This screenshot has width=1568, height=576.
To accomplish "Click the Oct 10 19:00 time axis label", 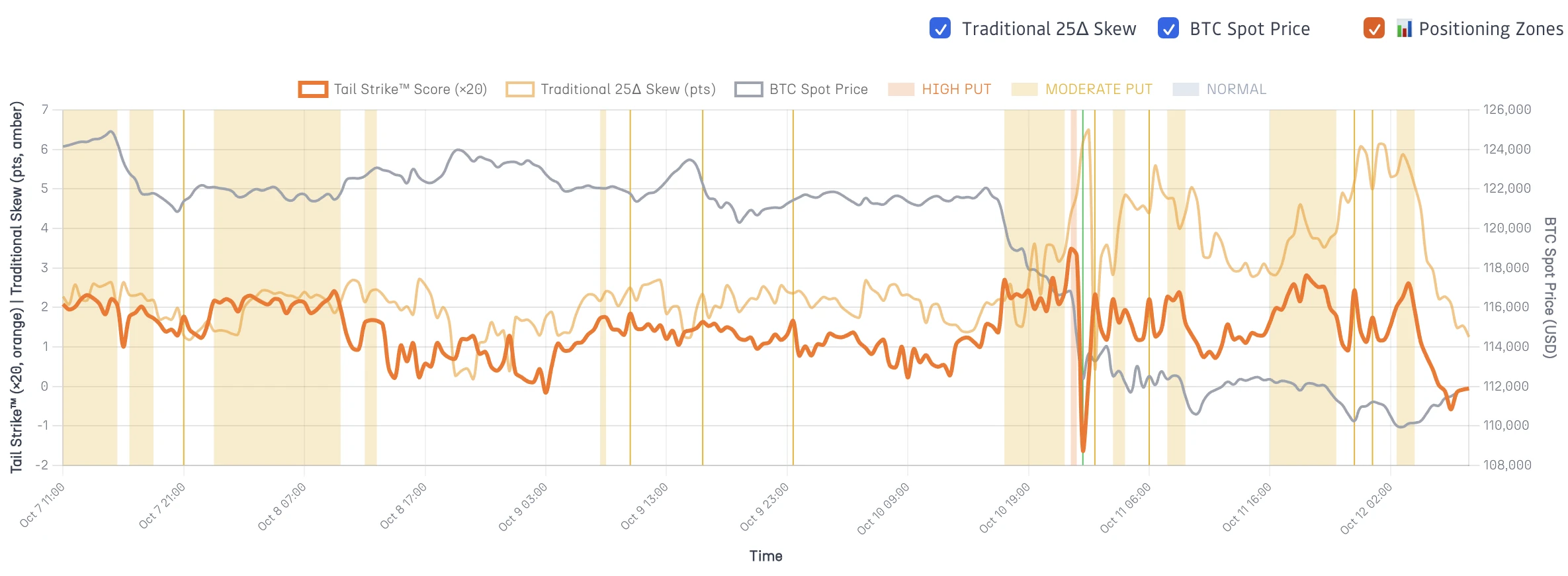I will pos(1005,508).
